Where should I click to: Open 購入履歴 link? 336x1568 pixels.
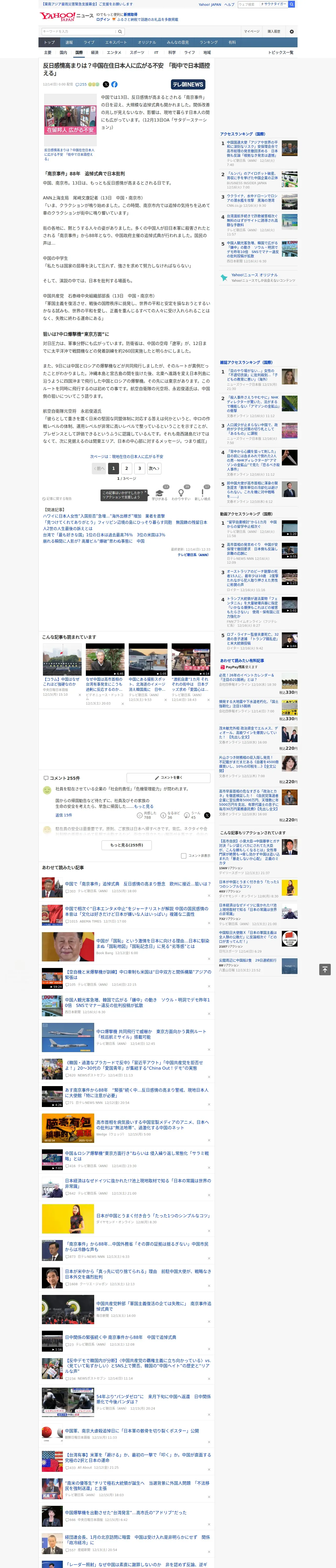274,31
